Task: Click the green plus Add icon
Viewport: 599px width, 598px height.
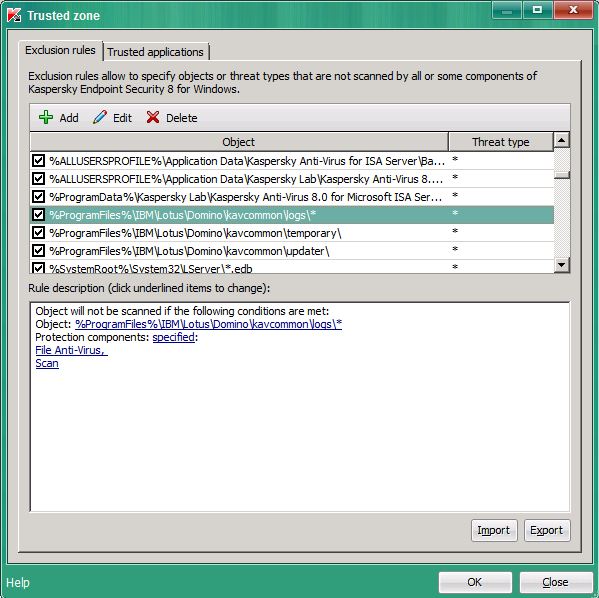Action: (x=46, y=117)
